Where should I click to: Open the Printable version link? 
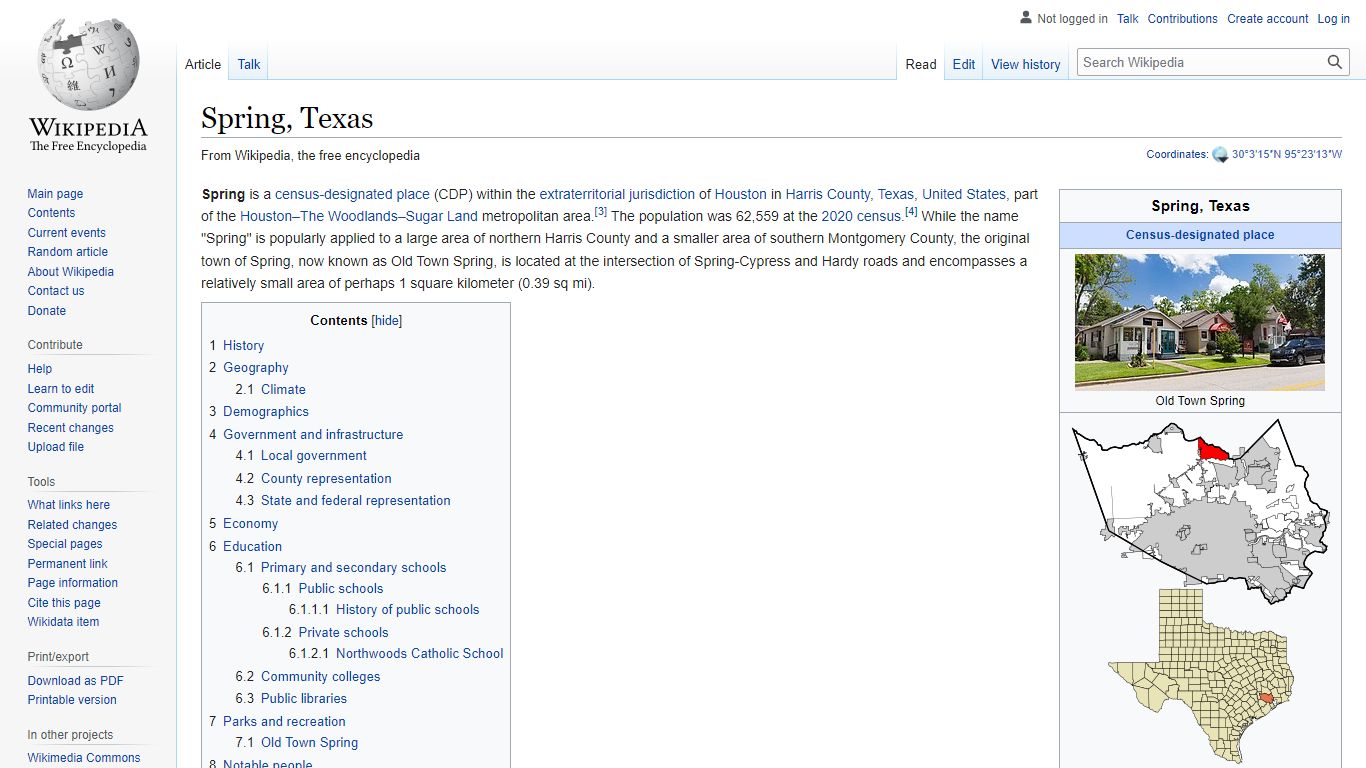[72, 700]
